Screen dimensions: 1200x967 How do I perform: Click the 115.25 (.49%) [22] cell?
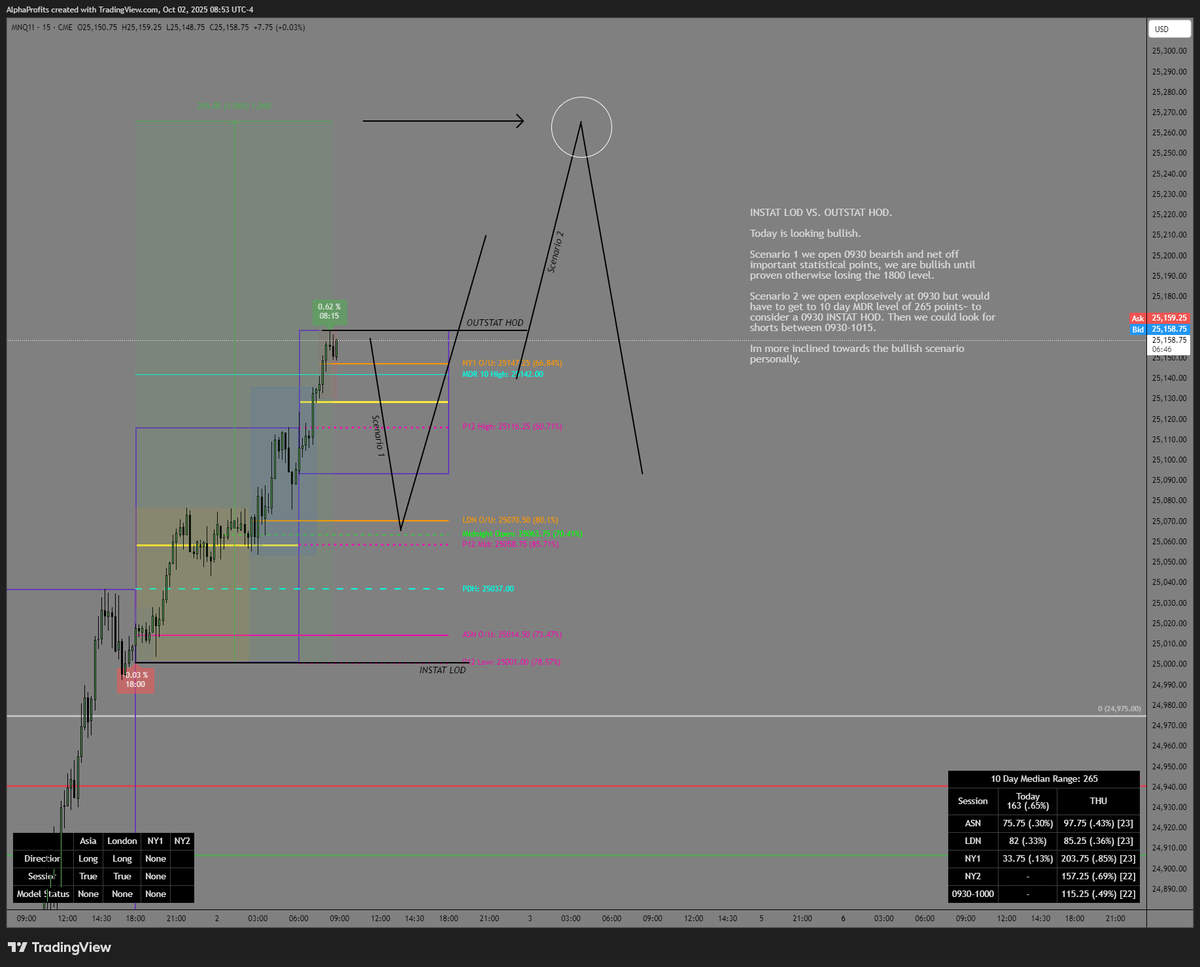pos(1097,893)
